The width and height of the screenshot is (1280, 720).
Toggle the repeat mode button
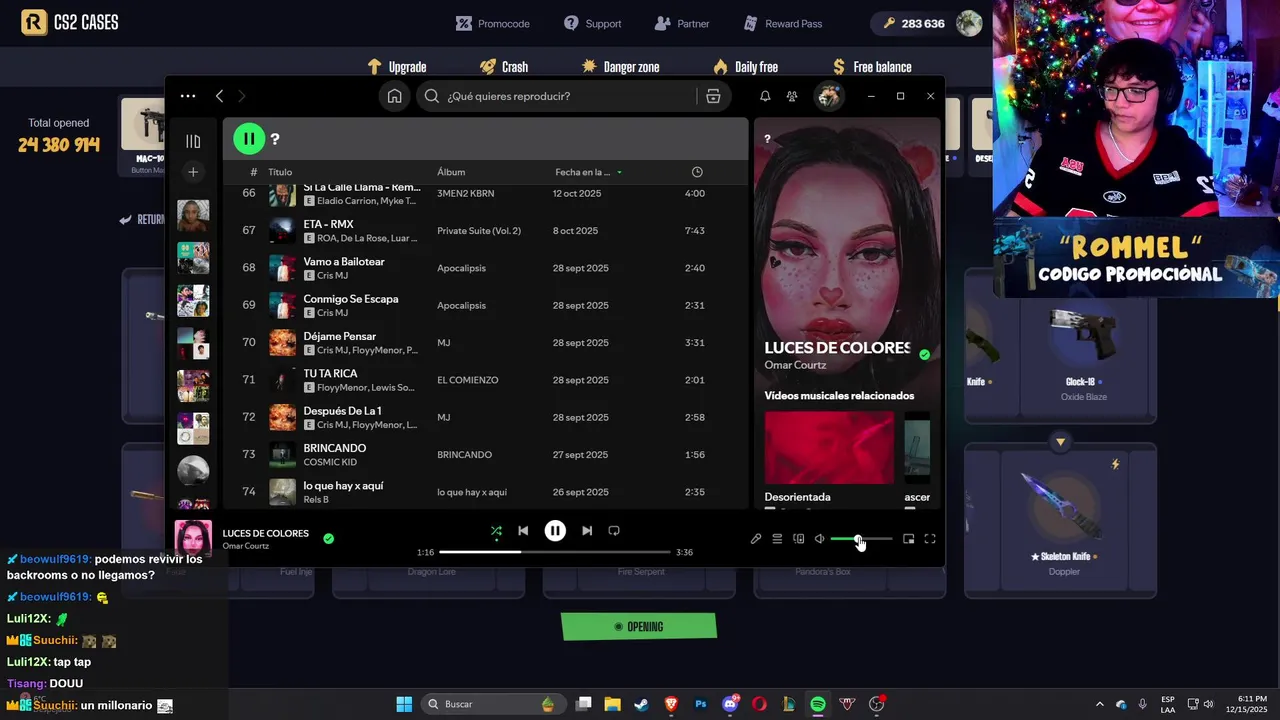click(614, 531)
